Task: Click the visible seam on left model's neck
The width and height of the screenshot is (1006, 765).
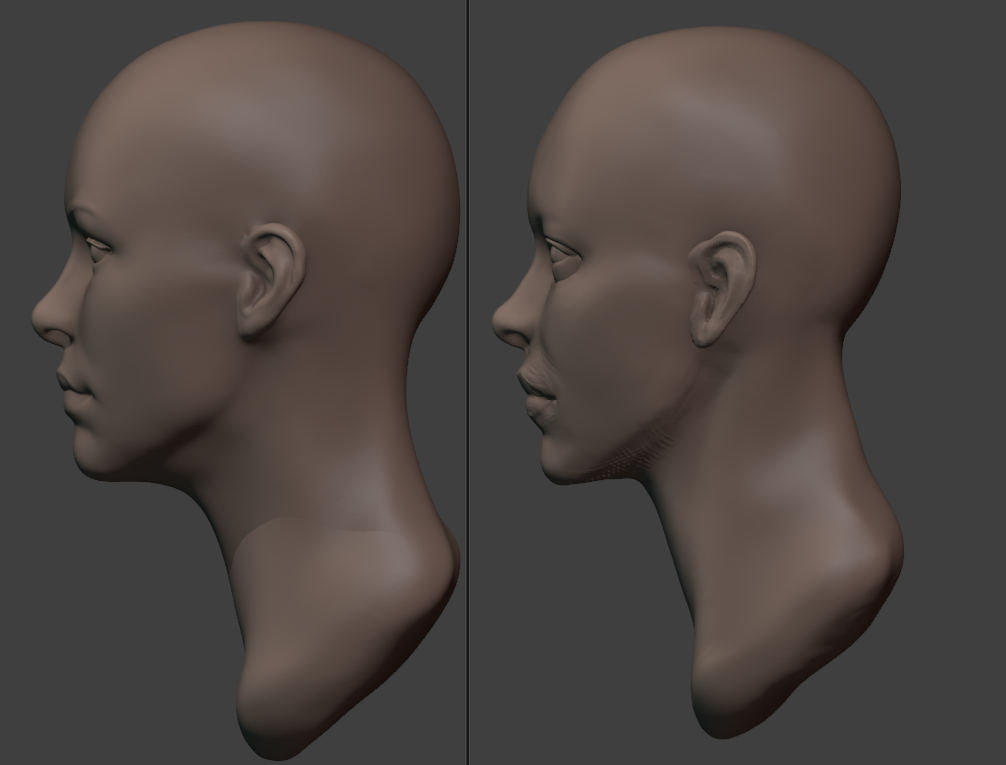Action: pyautogui.click(x=320, y=529)
